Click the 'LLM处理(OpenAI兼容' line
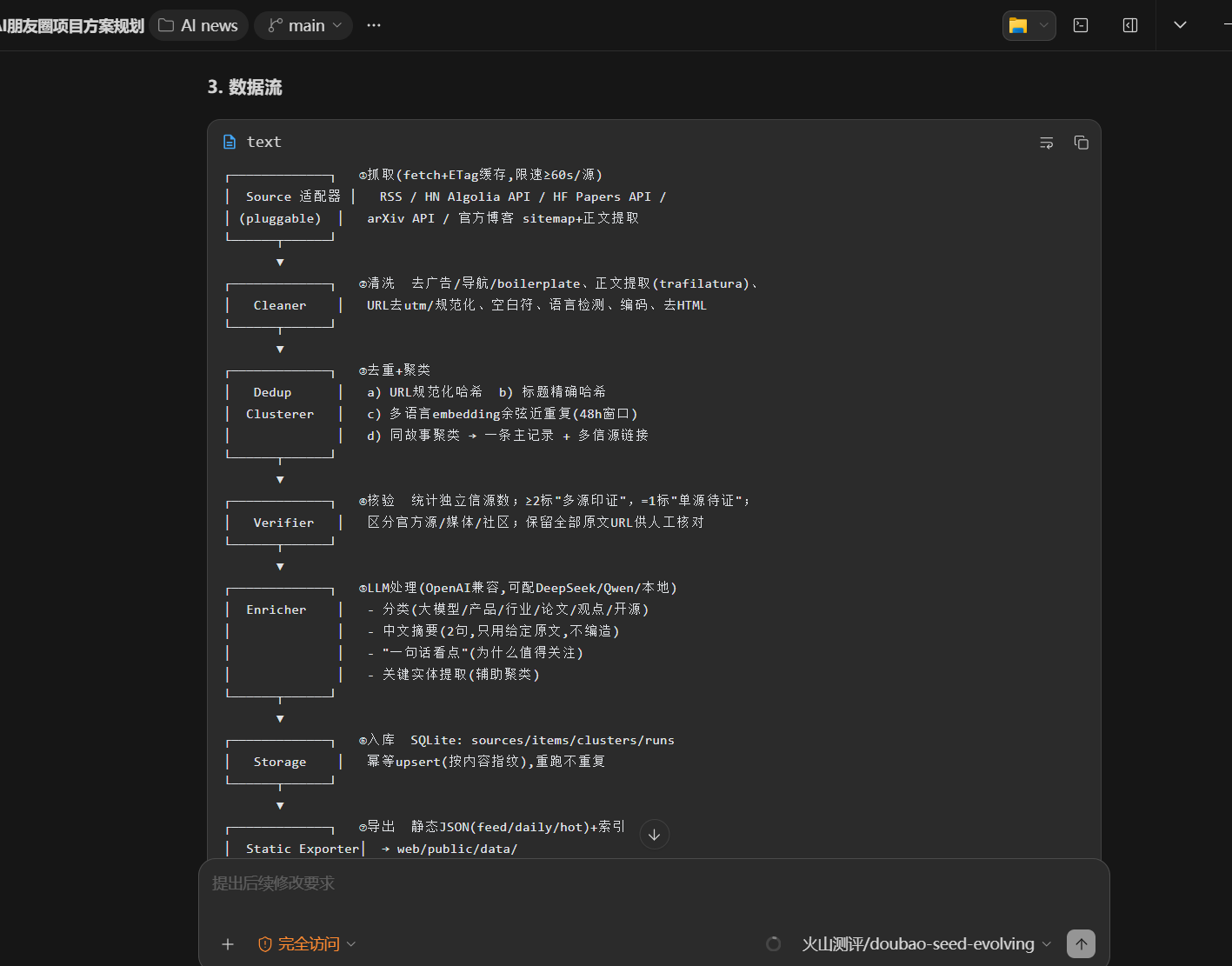1232x966 pixels. point(518,588)
